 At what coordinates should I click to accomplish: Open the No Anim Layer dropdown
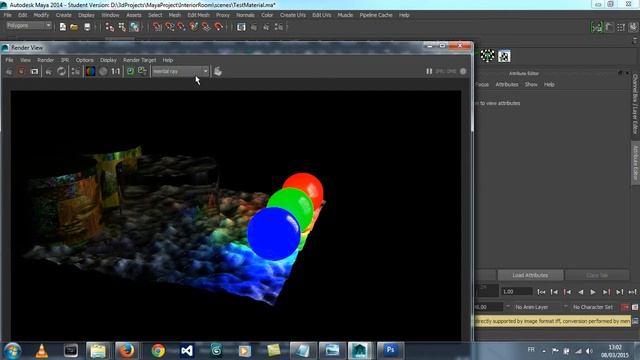[532, 307]
